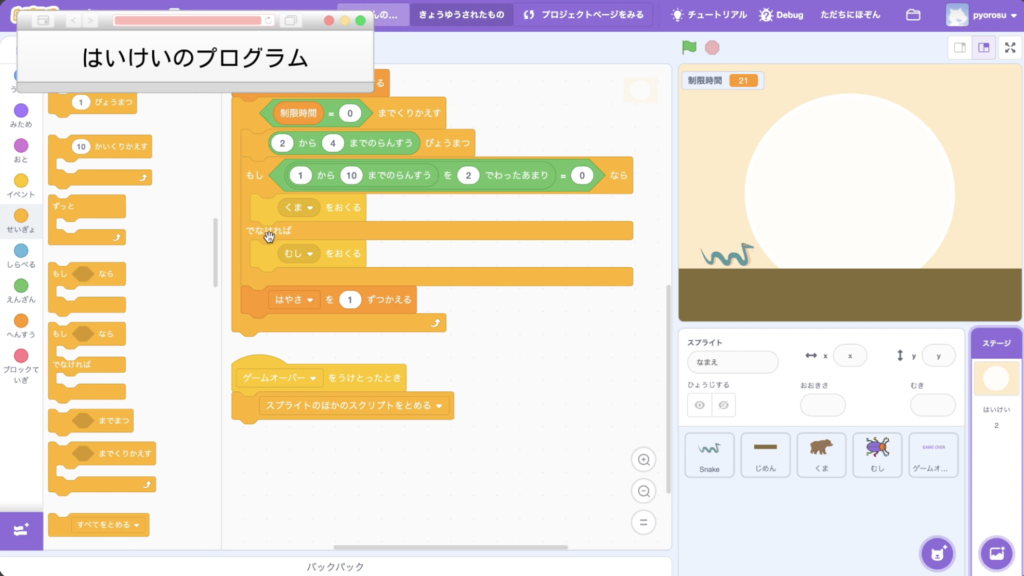Reset workspace zoom with equals icon

(644, 522)
